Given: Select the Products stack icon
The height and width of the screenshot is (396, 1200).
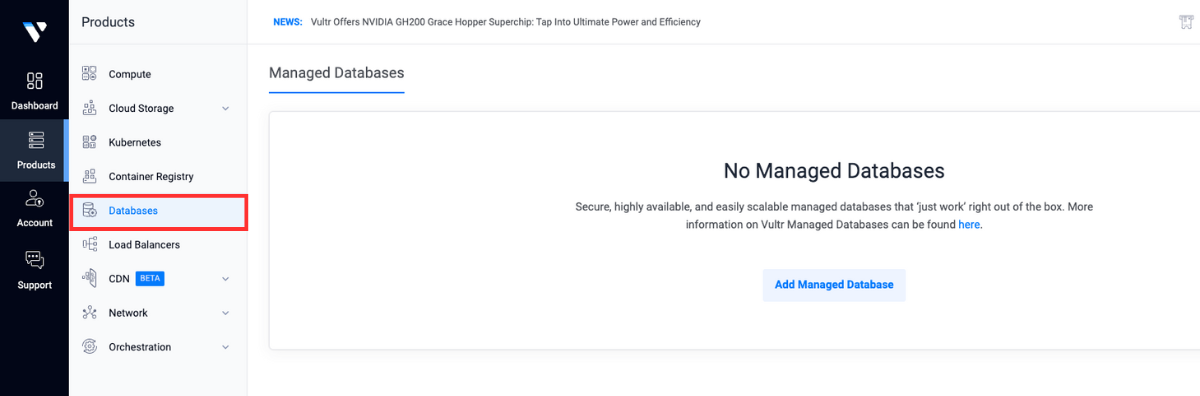Looking at the screenshot, I should (35, 141).
